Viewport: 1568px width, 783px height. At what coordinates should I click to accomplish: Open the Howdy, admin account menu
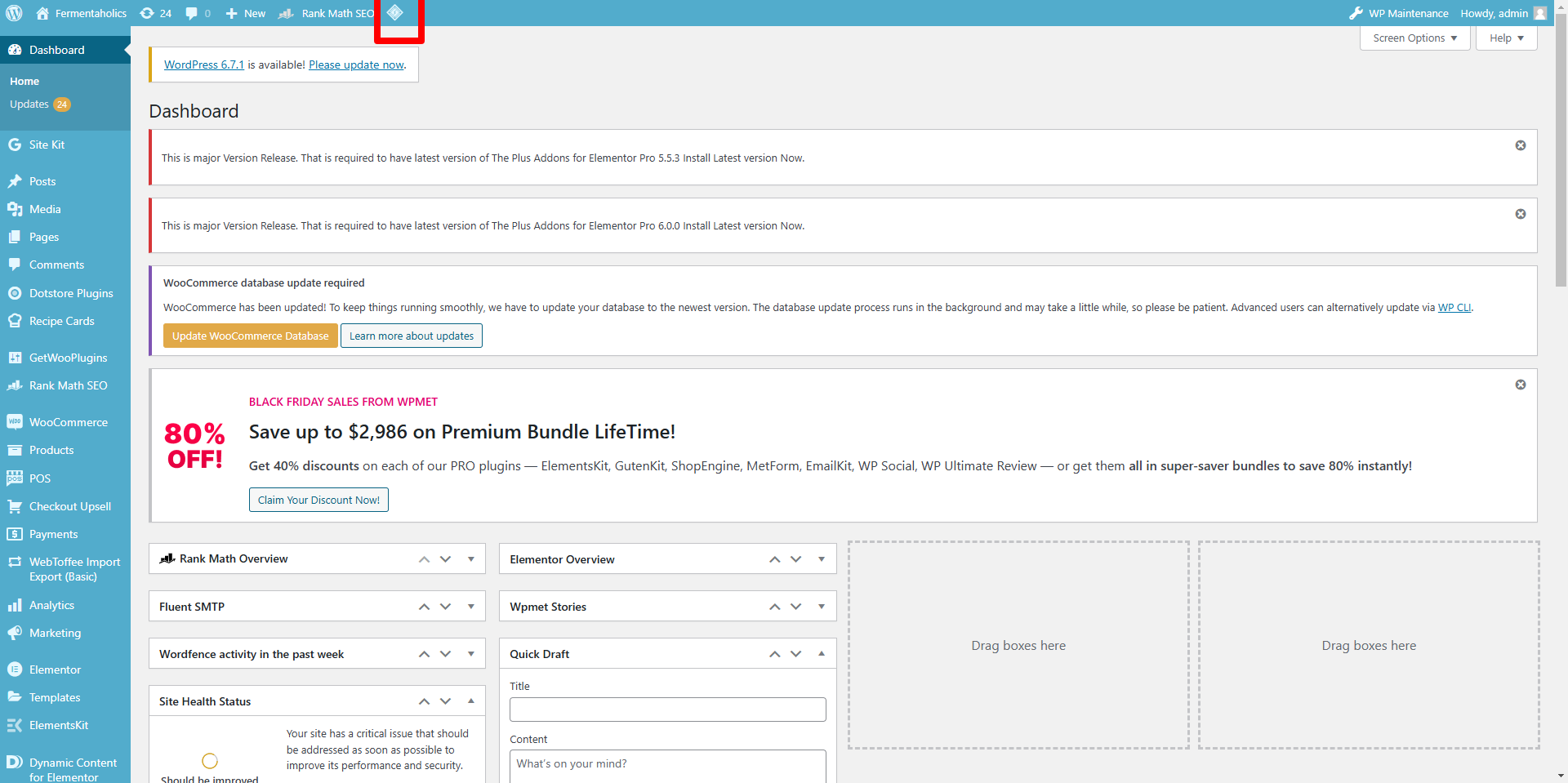tap(1503, 13)
